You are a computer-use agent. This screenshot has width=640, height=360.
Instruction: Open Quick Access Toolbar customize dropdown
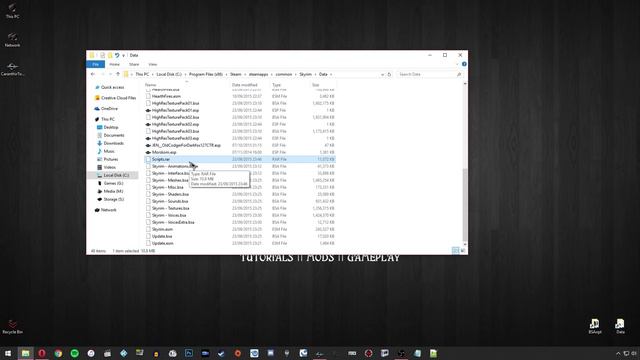tap(123, 55)
